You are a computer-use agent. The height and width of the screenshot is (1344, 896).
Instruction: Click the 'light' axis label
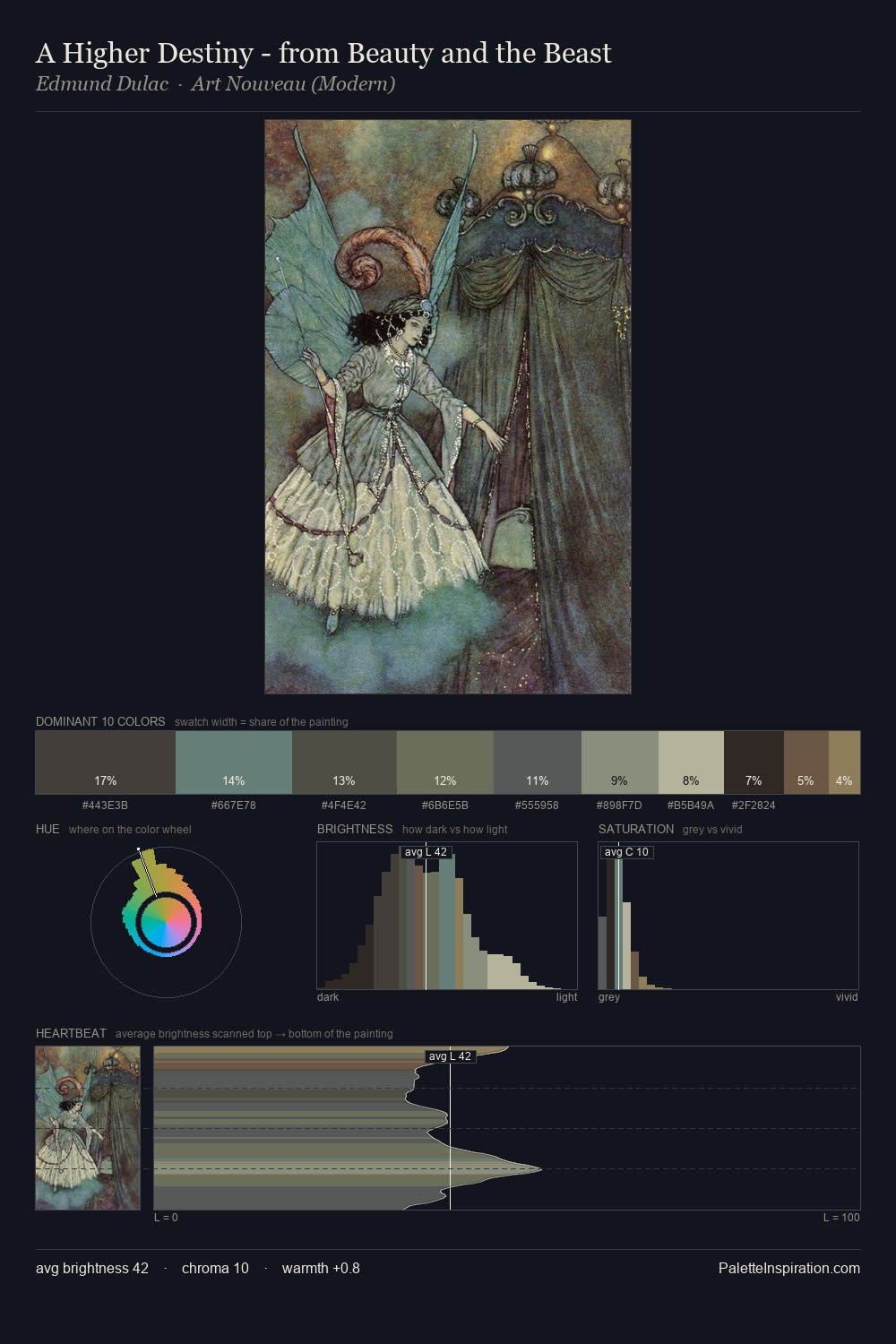[567, 997]
